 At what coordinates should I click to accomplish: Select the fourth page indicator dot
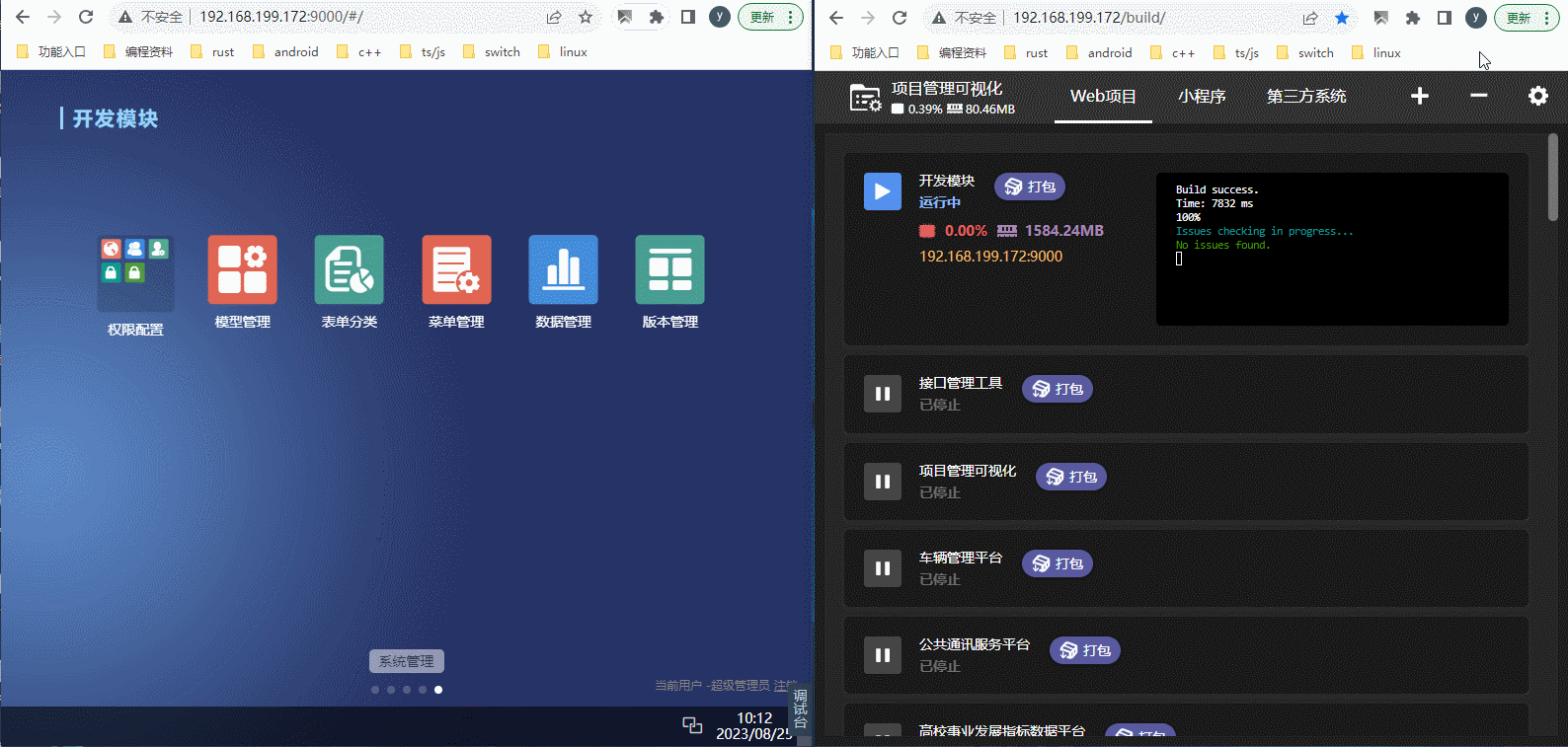423,690
